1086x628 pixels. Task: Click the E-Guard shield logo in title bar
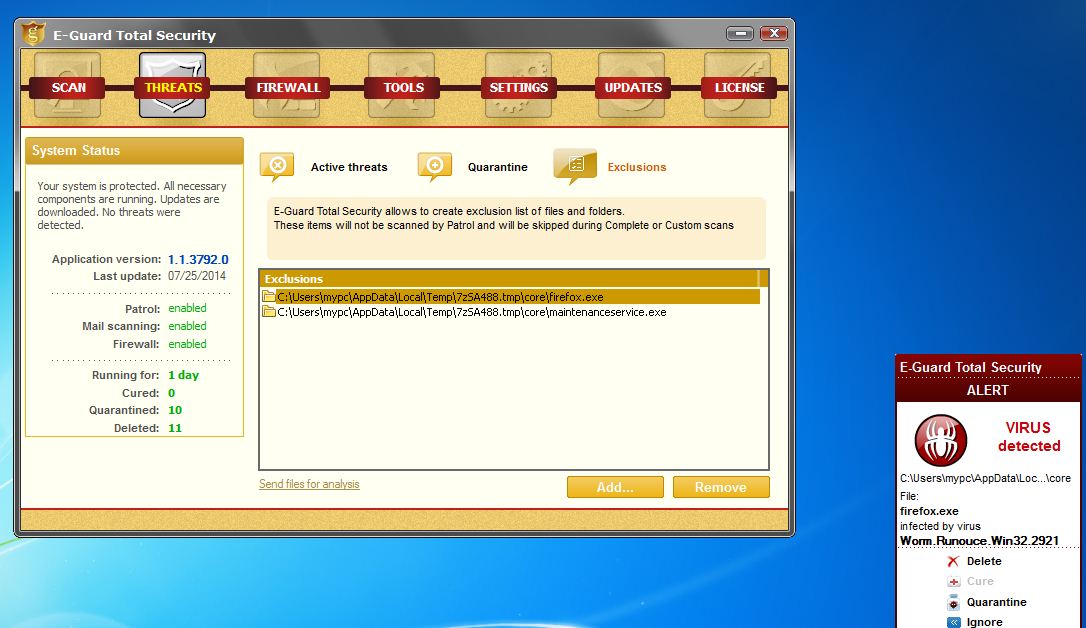[33, 33]
